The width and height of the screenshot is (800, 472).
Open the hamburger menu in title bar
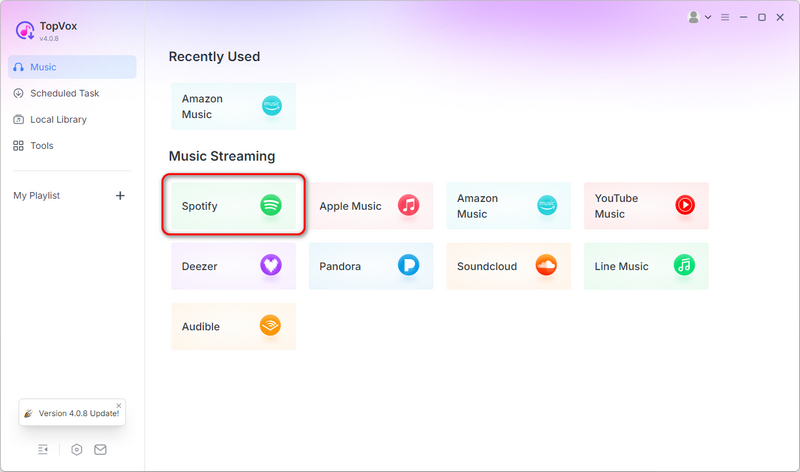[725, 17]
